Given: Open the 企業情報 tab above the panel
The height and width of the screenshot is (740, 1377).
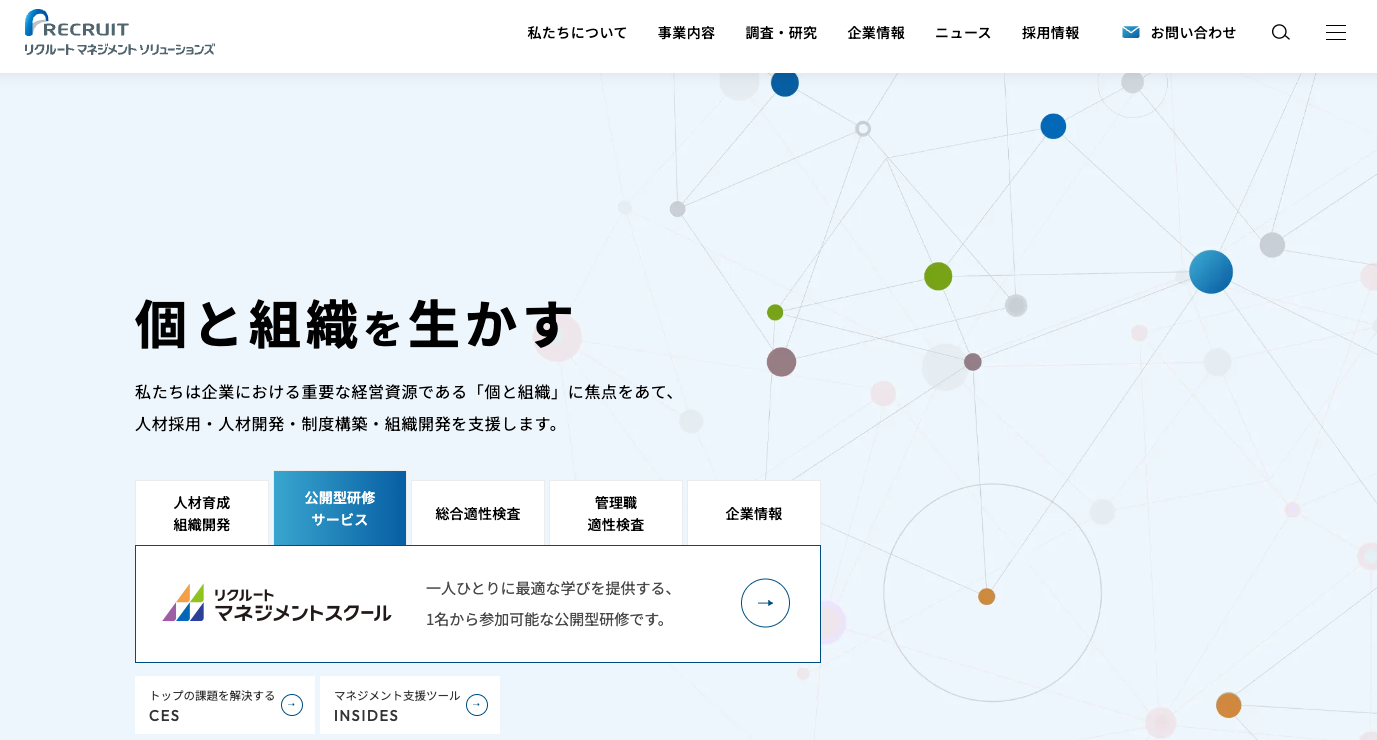Looking at the screenshot, I should (x=754, y=513).
